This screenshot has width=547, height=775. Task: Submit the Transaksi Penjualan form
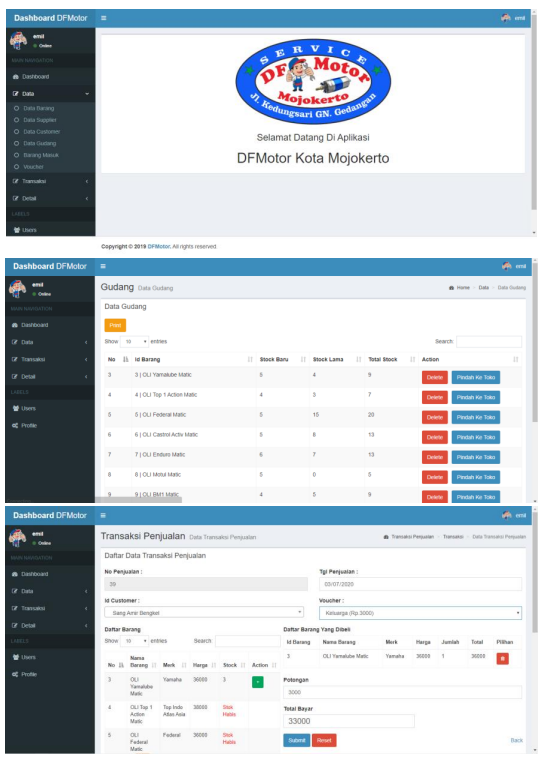point(296,740)
